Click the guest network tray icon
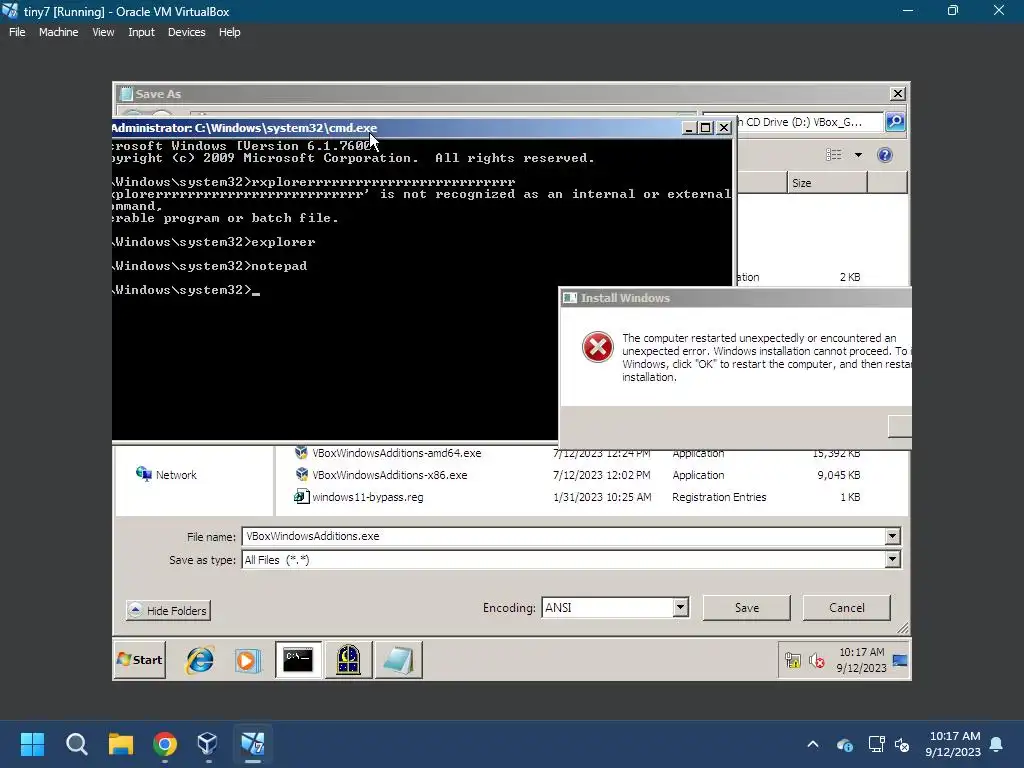Screen dimensions: 1024x768 click(x=793, y=660)
